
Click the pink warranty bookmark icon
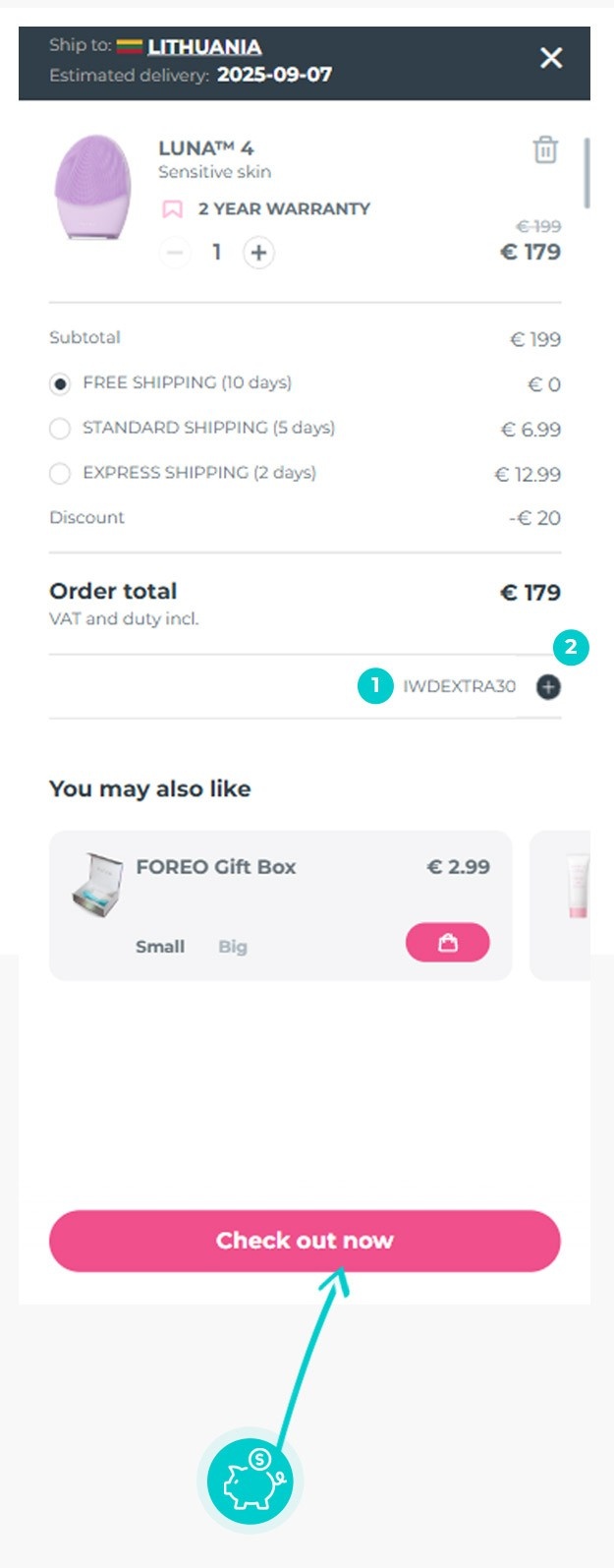tap(172, 208)
